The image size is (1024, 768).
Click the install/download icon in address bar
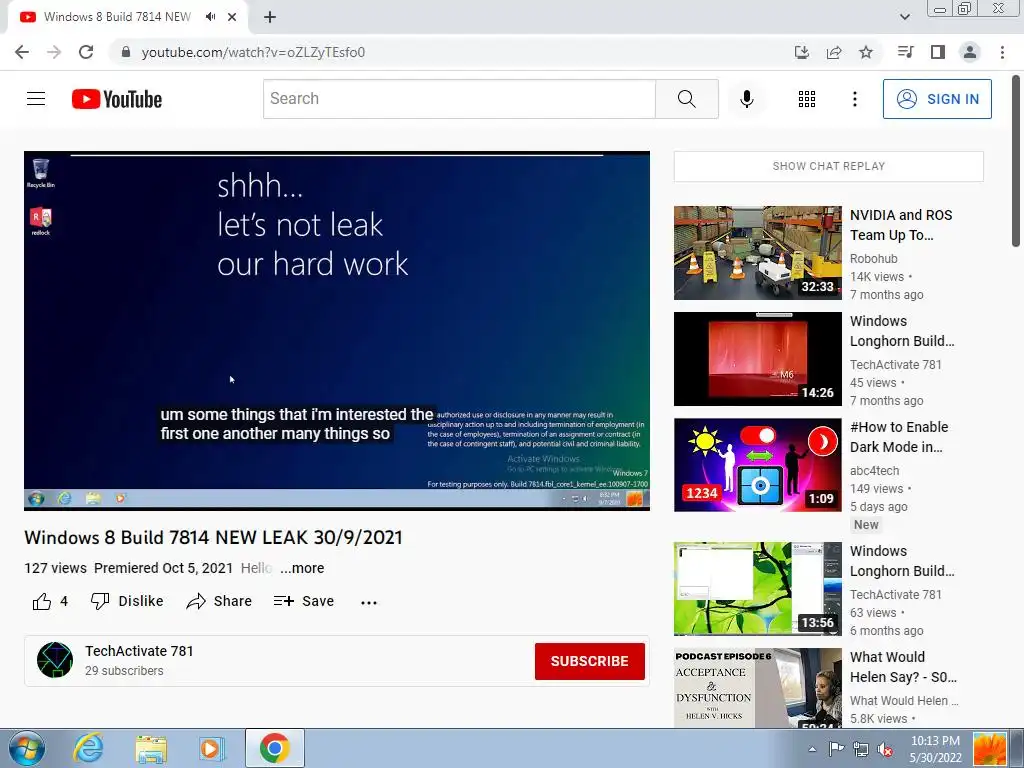(802, 52)
